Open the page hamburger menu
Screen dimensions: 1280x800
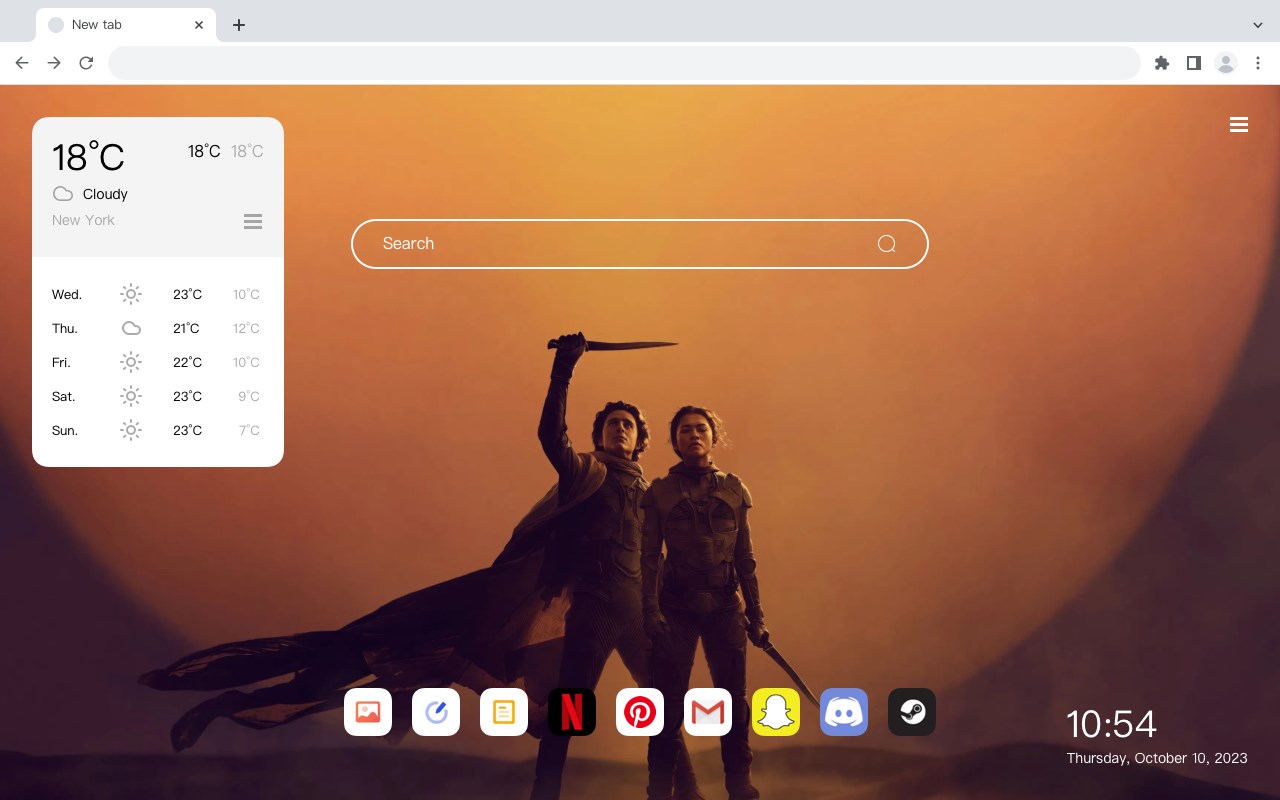click(x=1239, y=125)
